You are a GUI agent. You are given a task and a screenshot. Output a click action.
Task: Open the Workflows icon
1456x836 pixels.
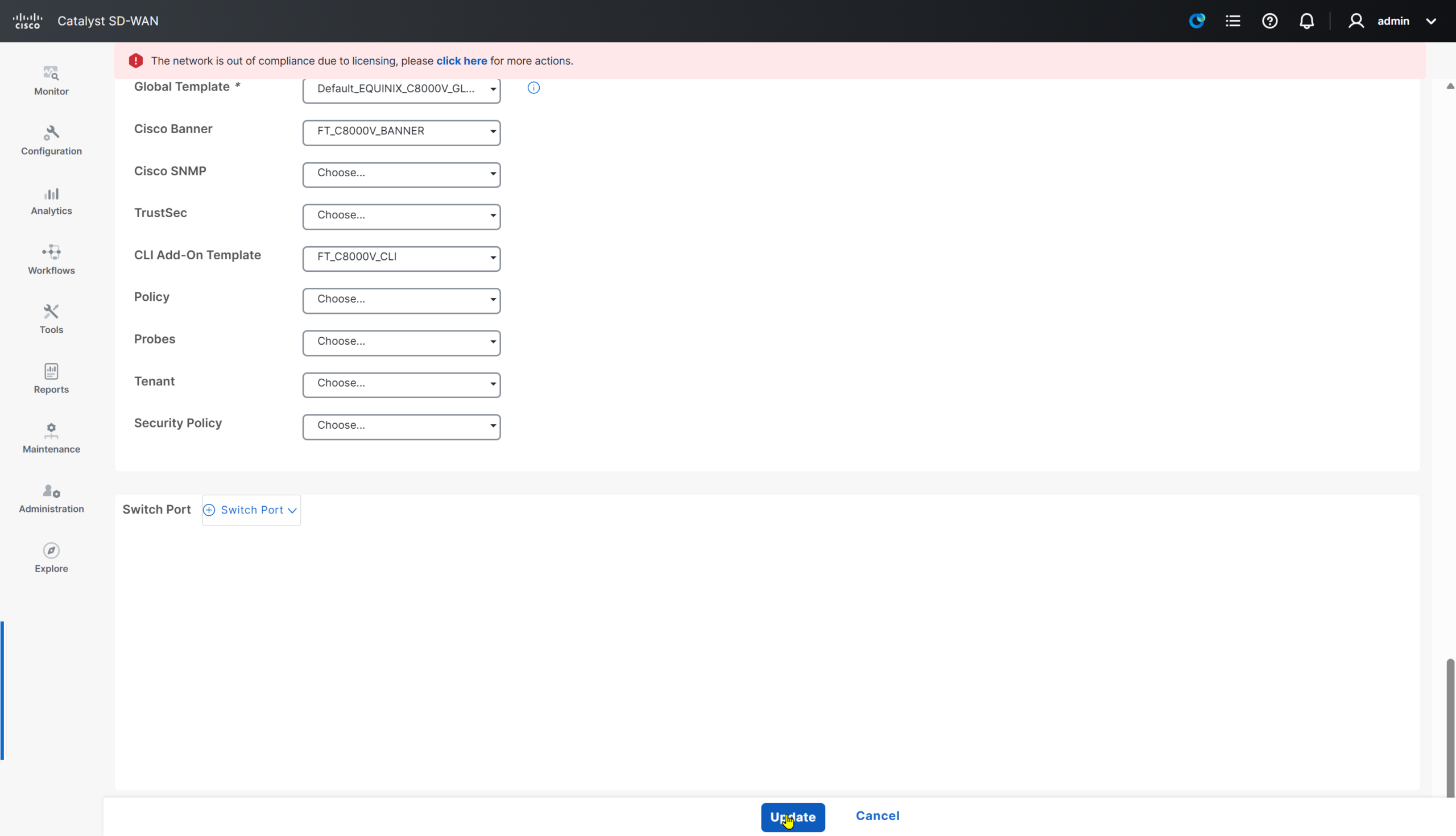[51, 252]
